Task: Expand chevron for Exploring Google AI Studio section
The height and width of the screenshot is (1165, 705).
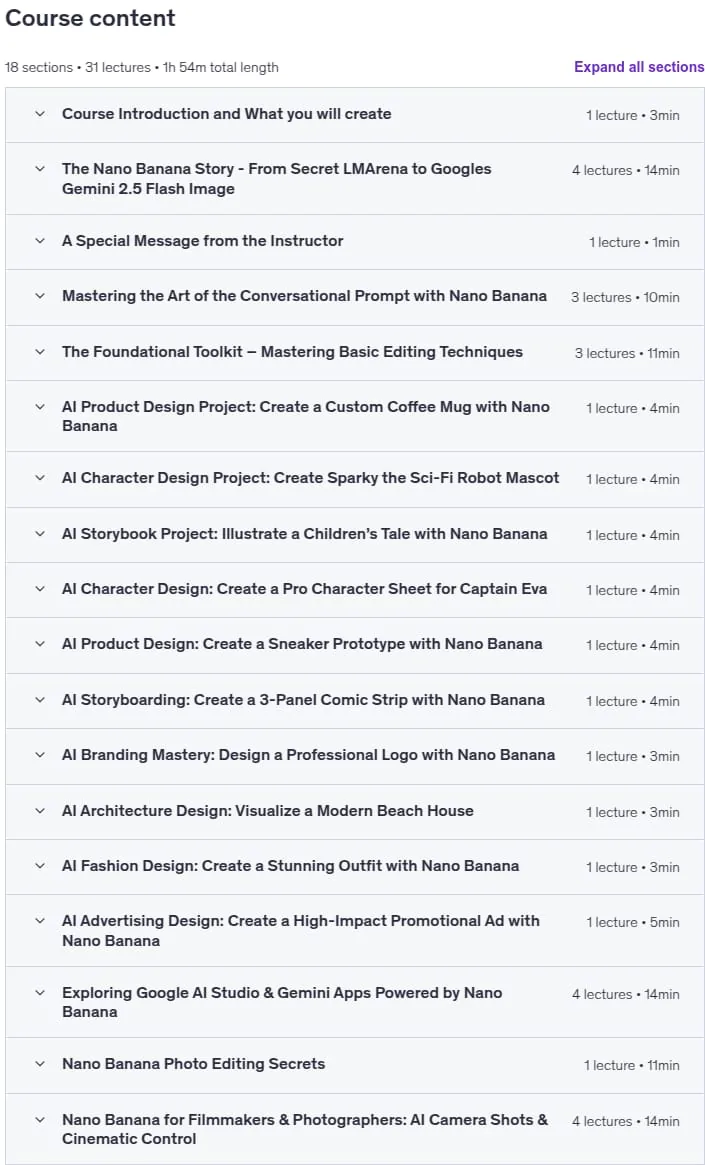Action: (x=40, y=993)
